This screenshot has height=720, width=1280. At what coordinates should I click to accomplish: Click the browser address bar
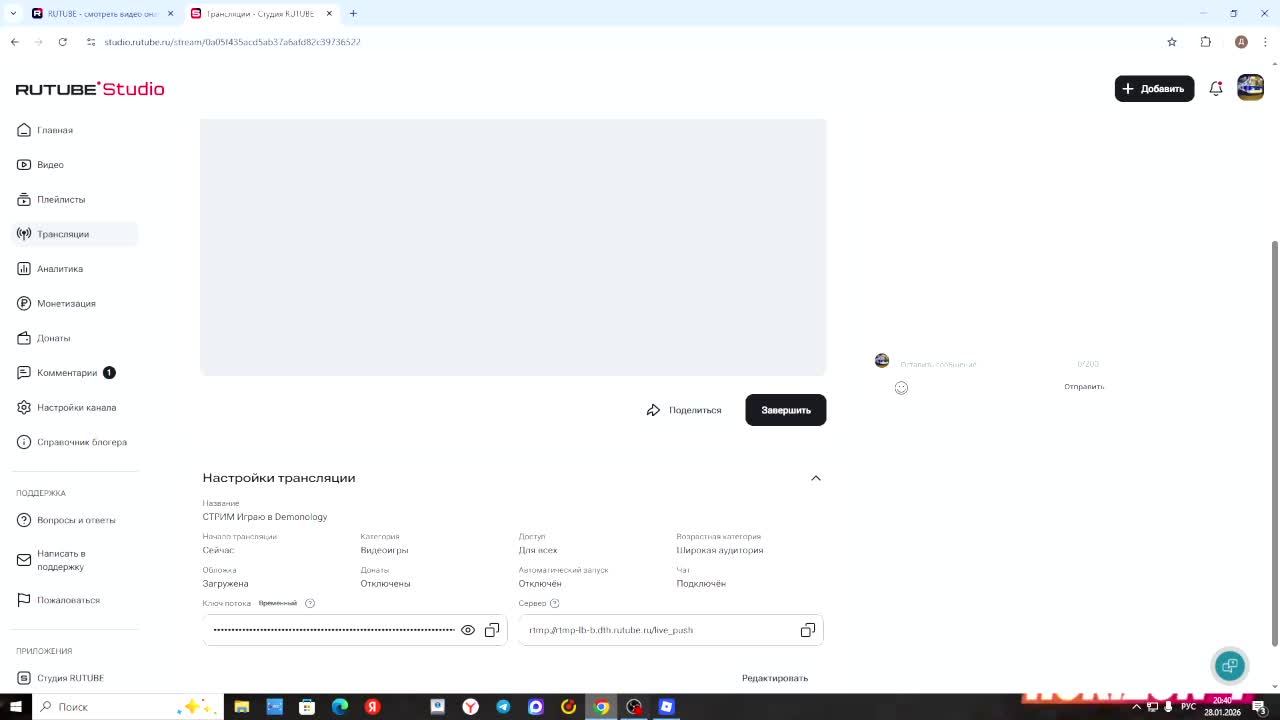620,42
